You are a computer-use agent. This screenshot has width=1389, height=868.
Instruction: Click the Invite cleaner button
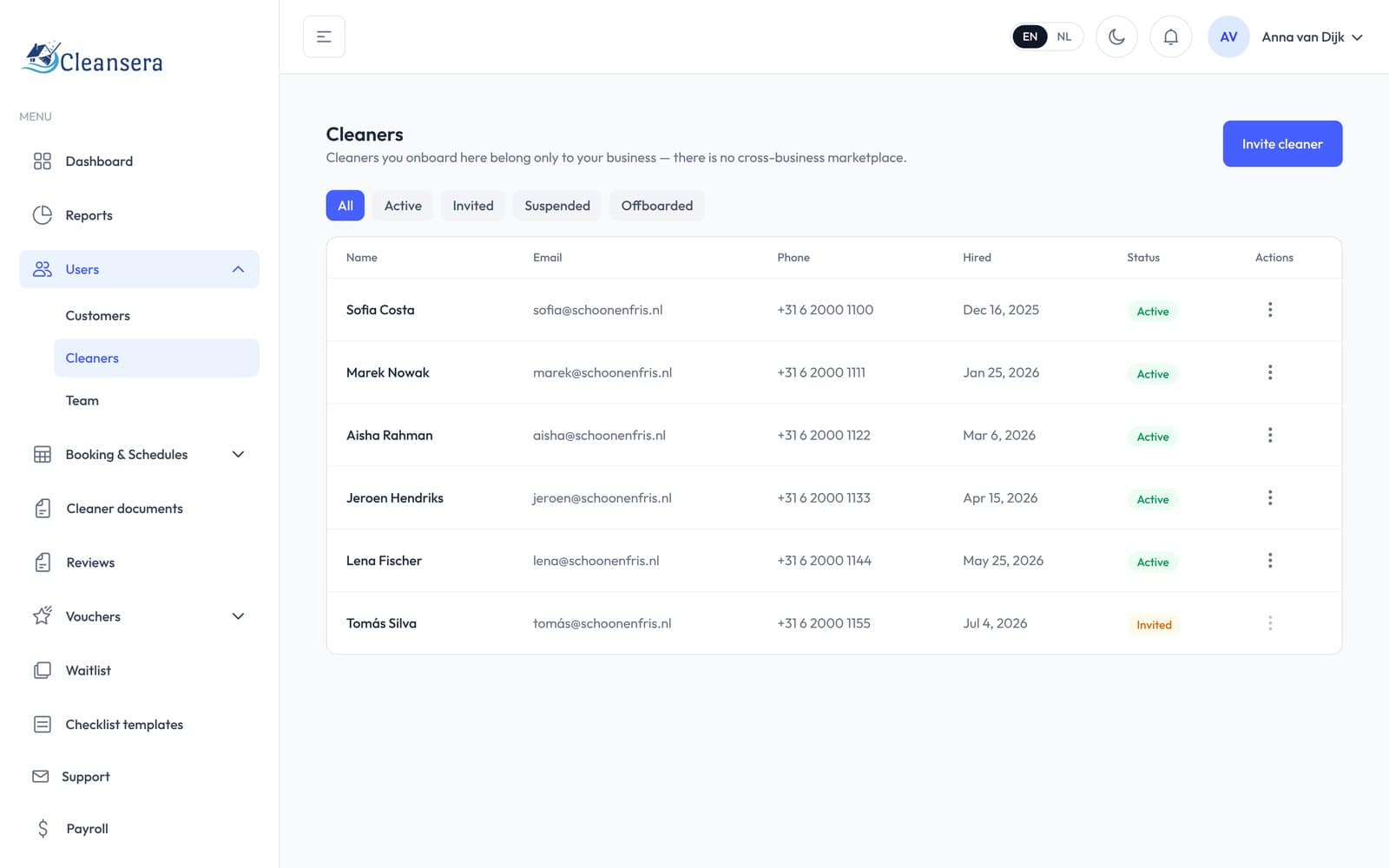coord(1282,144)
